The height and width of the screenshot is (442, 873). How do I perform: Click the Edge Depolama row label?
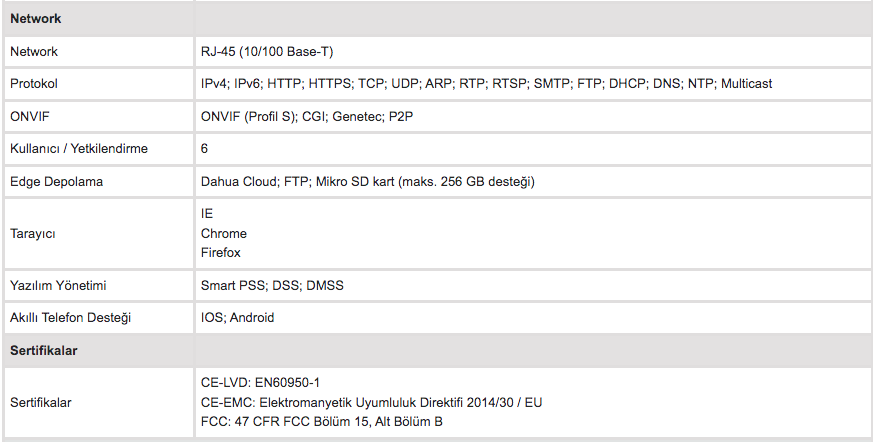click(56, 181)
